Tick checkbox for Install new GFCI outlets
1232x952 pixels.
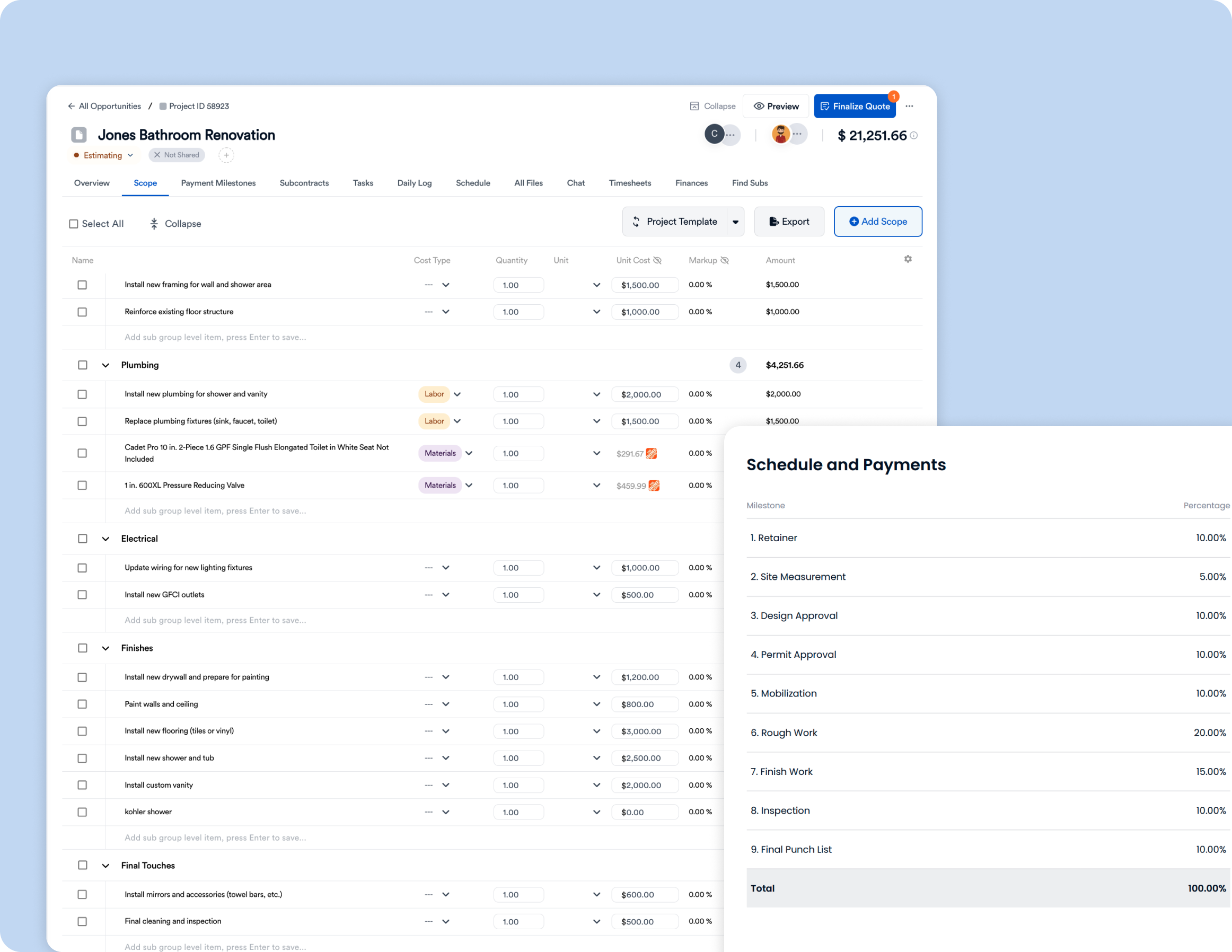[82, 594]
